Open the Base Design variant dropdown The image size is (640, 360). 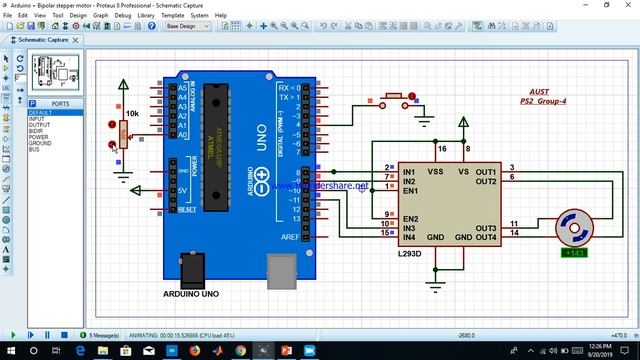tap(187, 26)
